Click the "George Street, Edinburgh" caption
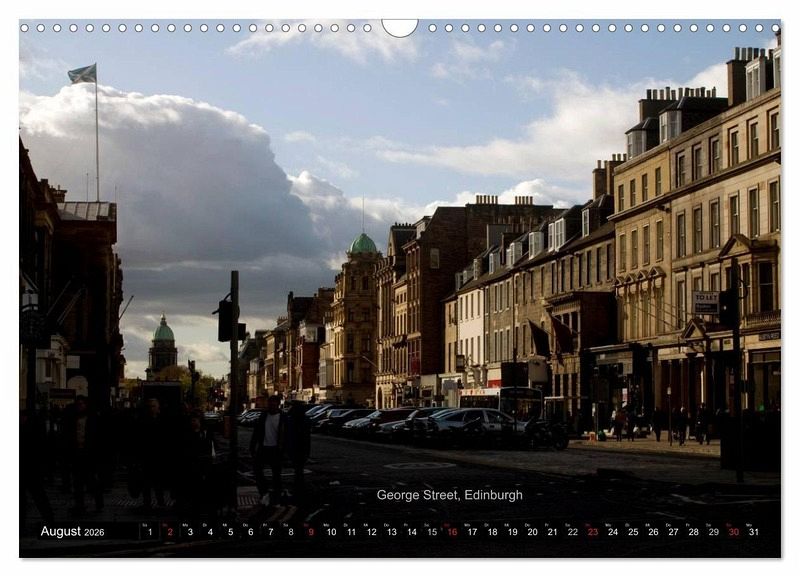This screenshot has height=577, width=800. coord(449,495)
